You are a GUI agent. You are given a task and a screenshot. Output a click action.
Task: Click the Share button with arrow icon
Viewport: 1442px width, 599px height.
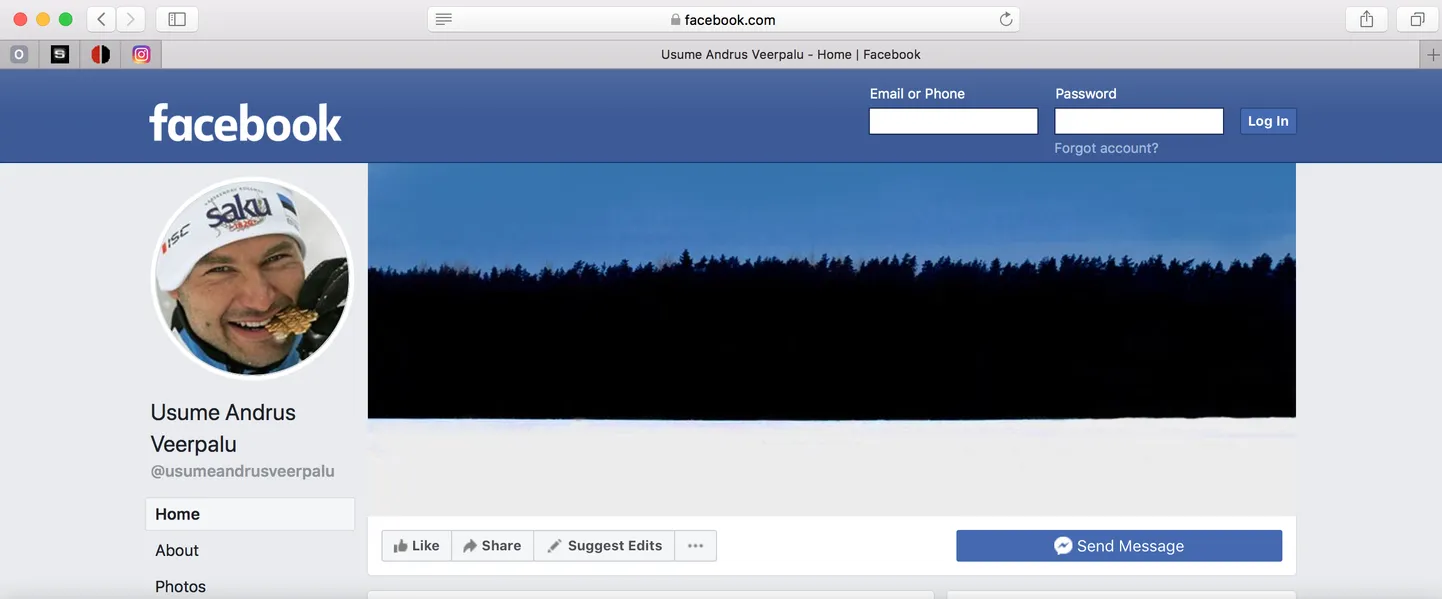pos(493,546)
